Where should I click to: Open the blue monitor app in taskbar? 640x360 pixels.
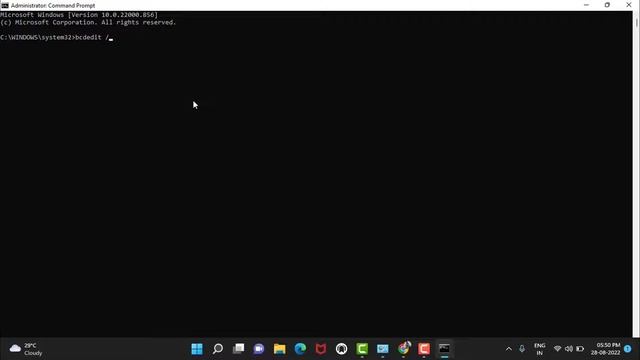(383, 349)
